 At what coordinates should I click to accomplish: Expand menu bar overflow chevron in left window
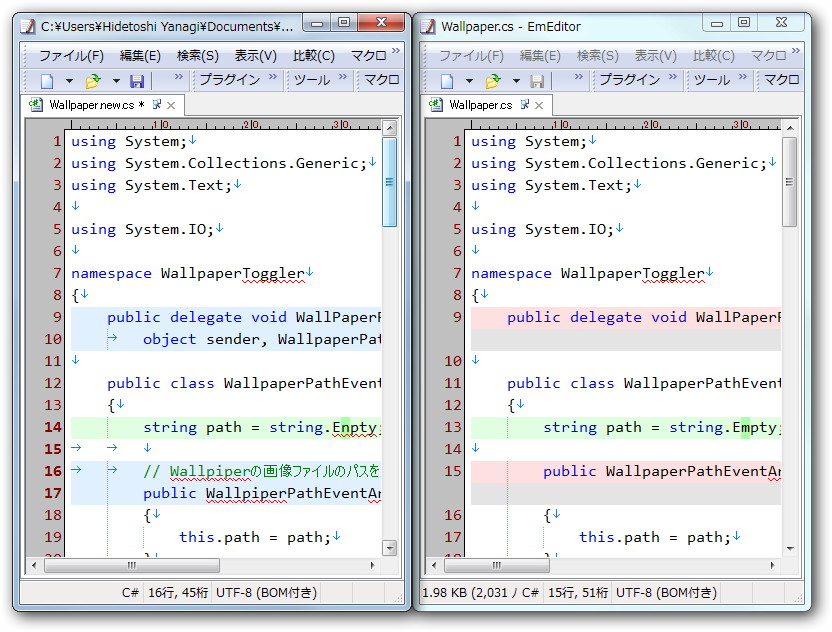(x=396, y=51)
